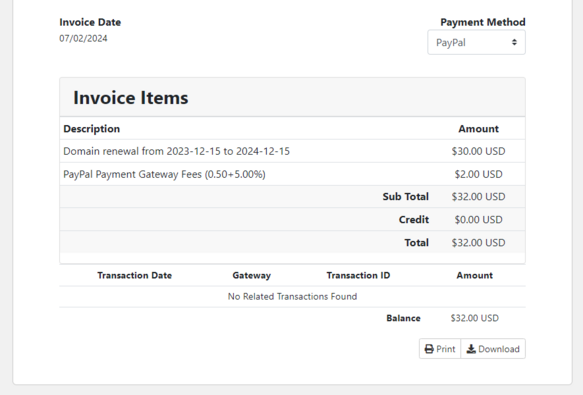
Task: Click the Credit amount $0.00 USD
Action: 478,219
